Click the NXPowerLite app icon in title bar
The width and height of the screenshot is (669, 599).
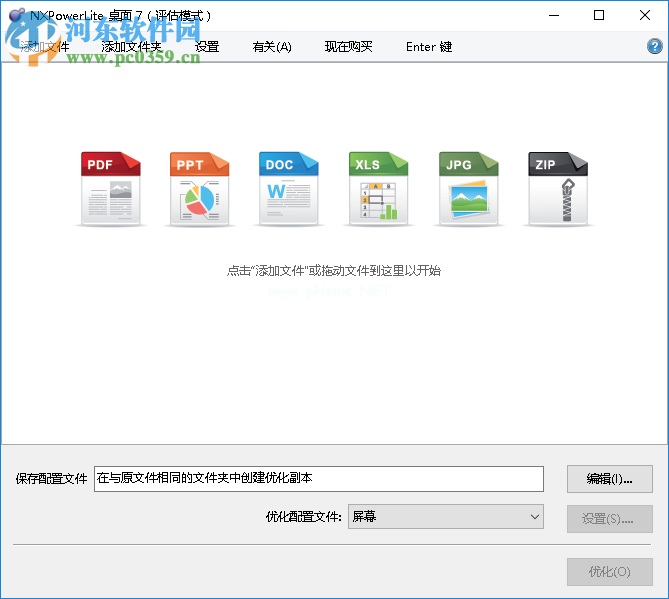[x=17, y=15]
